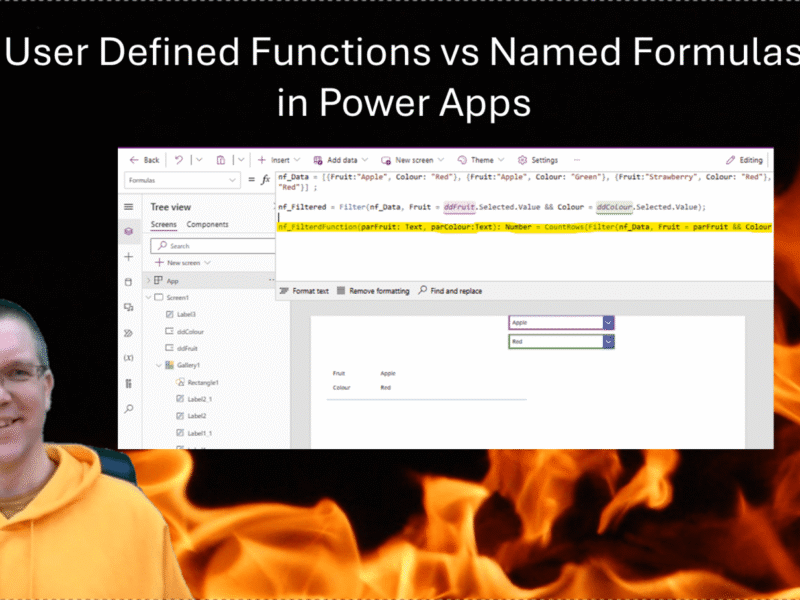Open Find and replace

tap(450, 291)
